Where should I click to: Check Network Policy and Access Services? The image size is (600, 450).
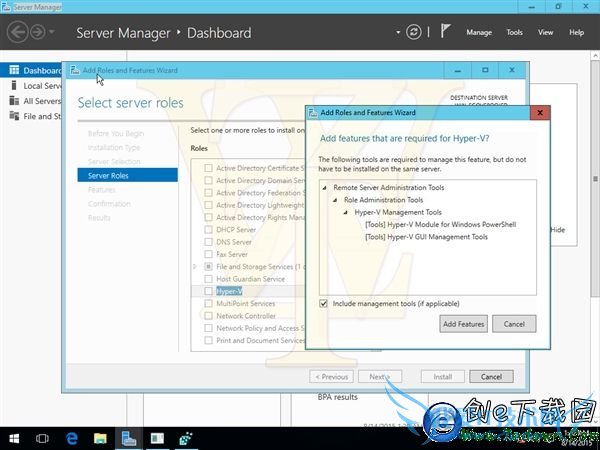(209, 328)
